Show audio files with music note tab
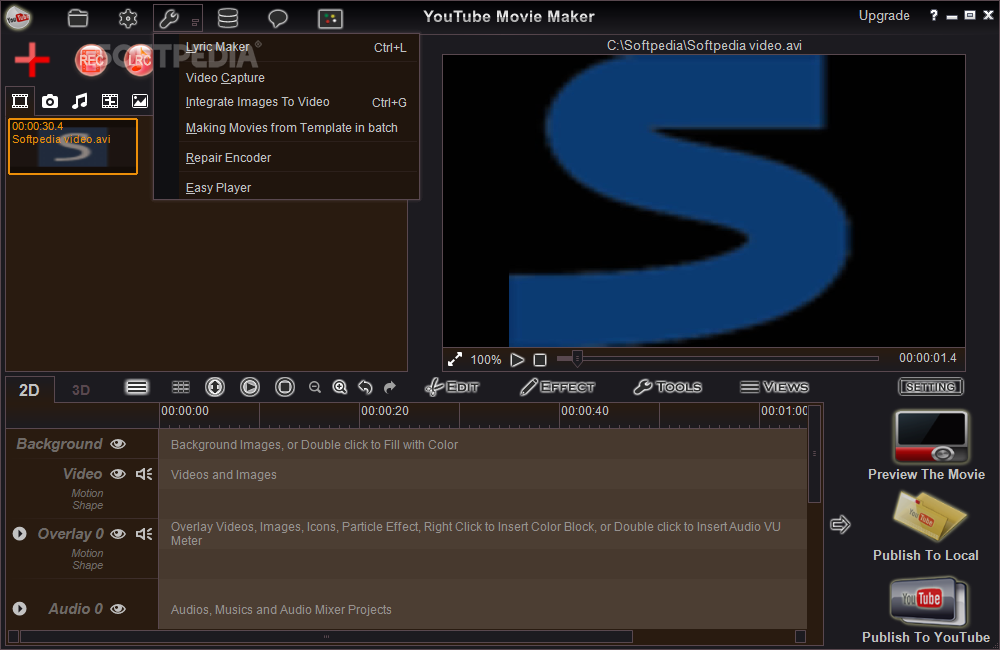This screenshot has width=1000, height=650. 80,101
